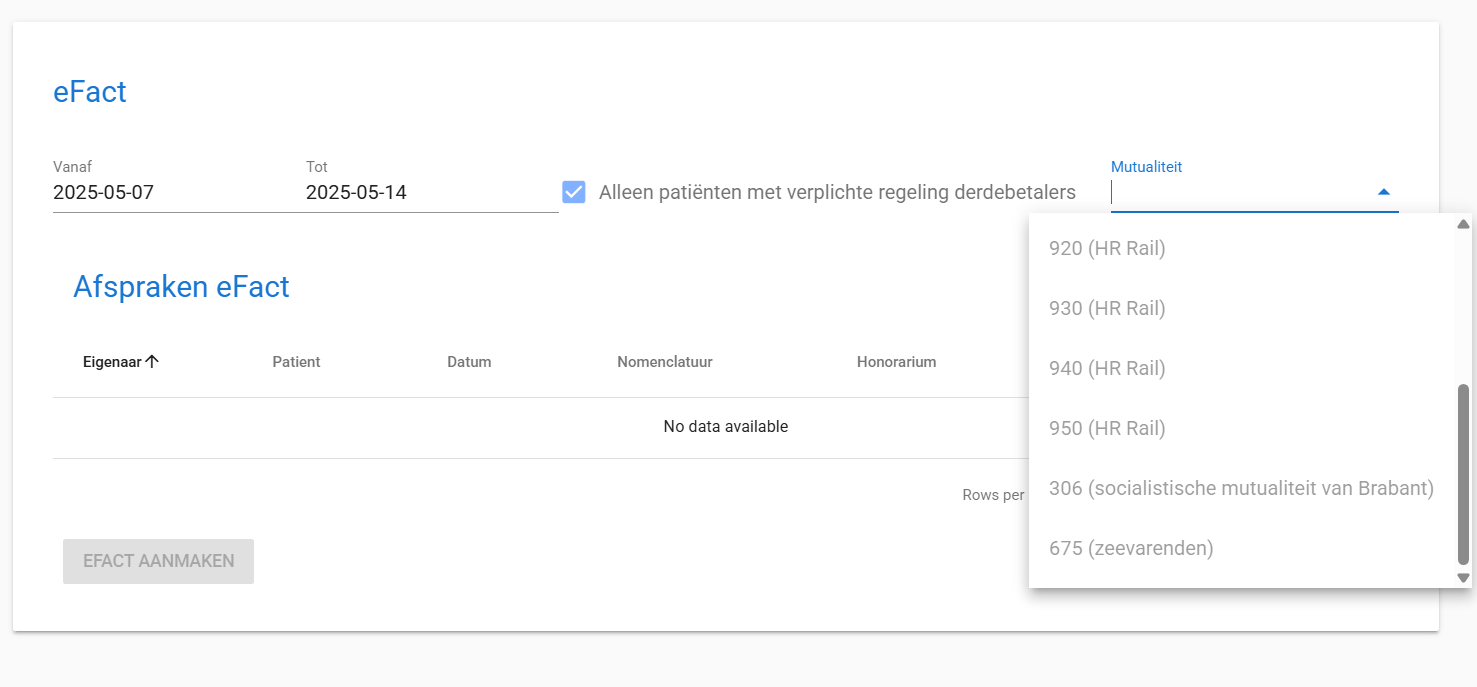
Task: Click the dropdown list scroll-down arrow
Action: [1463, 578]
